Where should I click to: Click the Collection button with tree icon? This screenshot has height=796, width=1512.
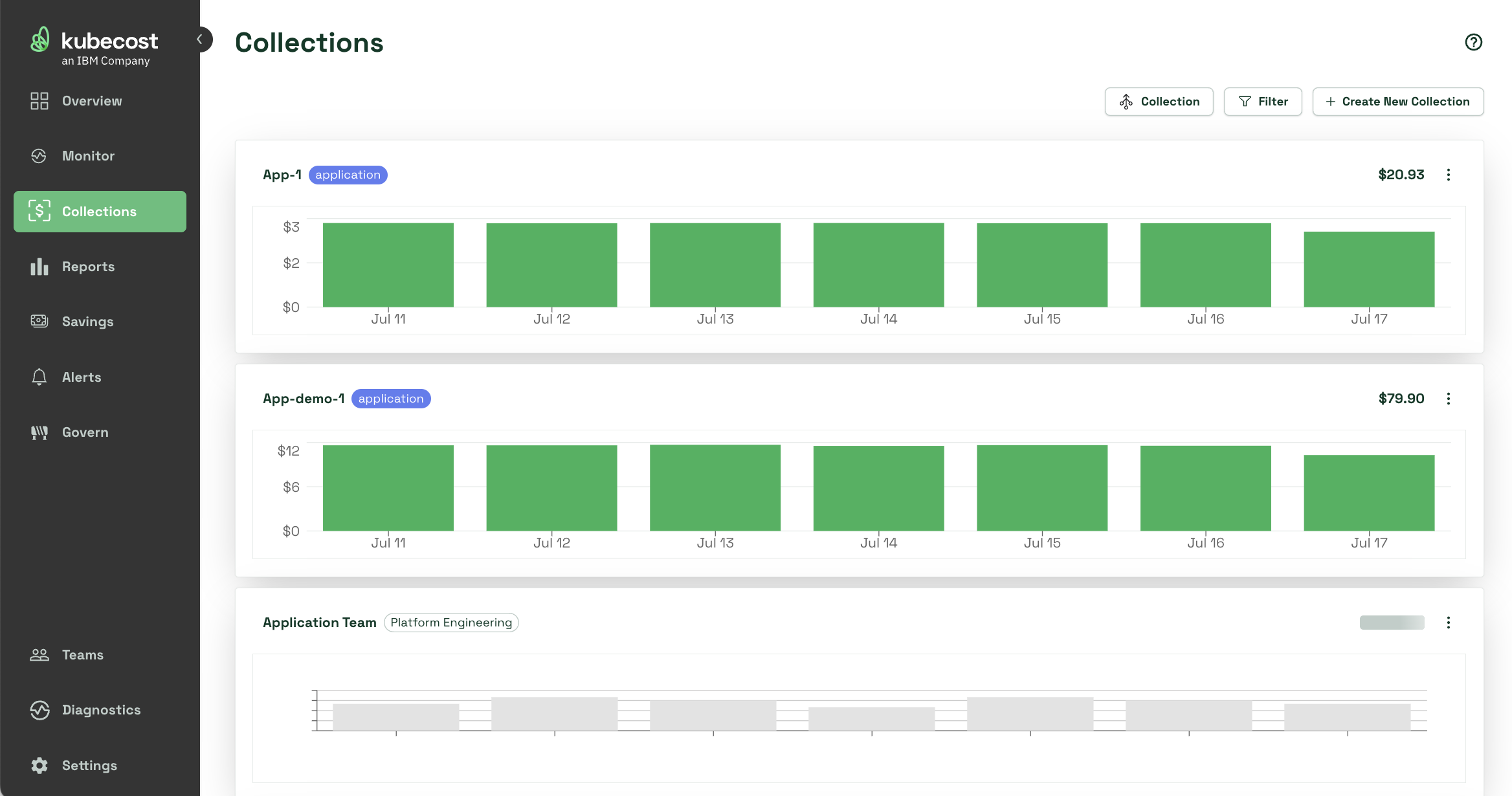[1159, 102]
